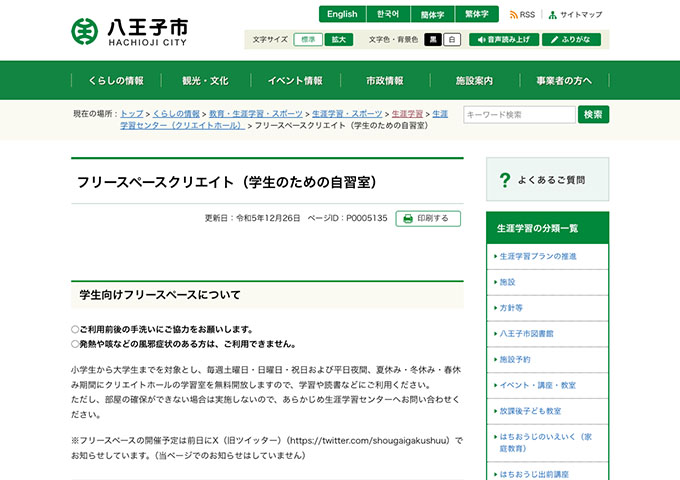Go to くらしの情報 breadcrumb link
680x480 pixels.
176,114
